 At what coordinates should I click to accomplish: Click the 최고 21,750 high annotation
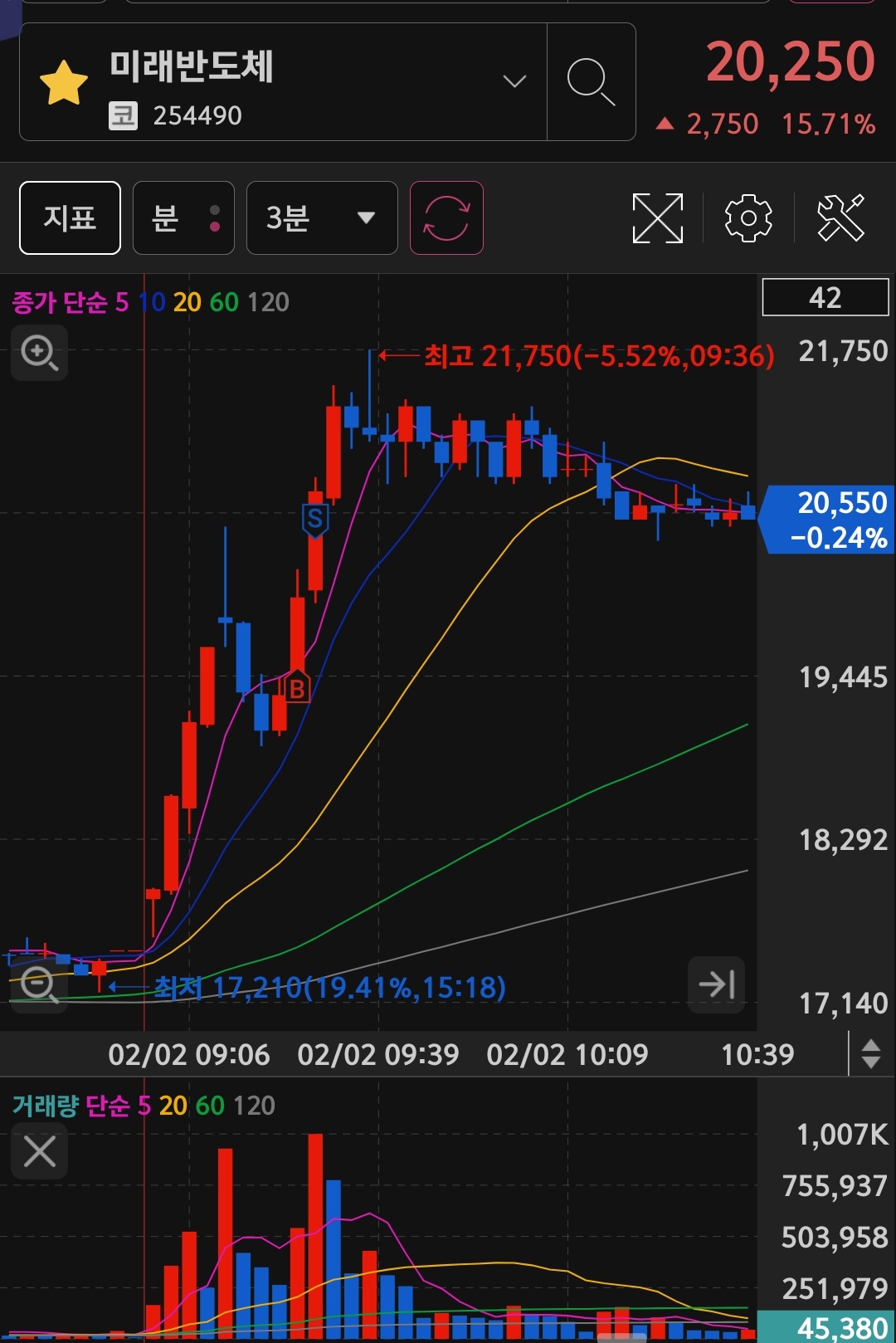[599, 356]
